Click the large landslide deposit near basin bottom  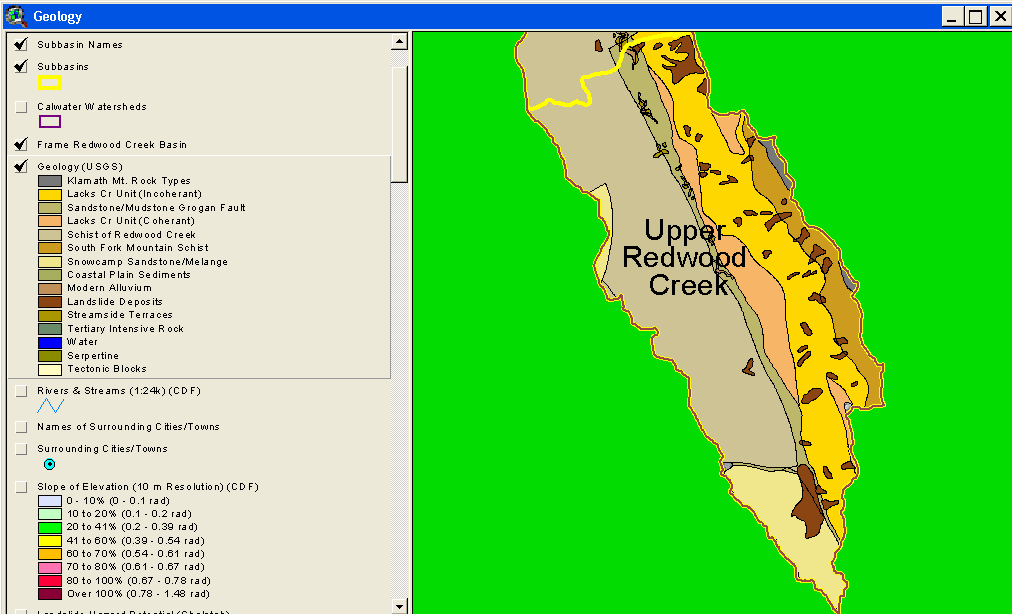click(807, 502)
